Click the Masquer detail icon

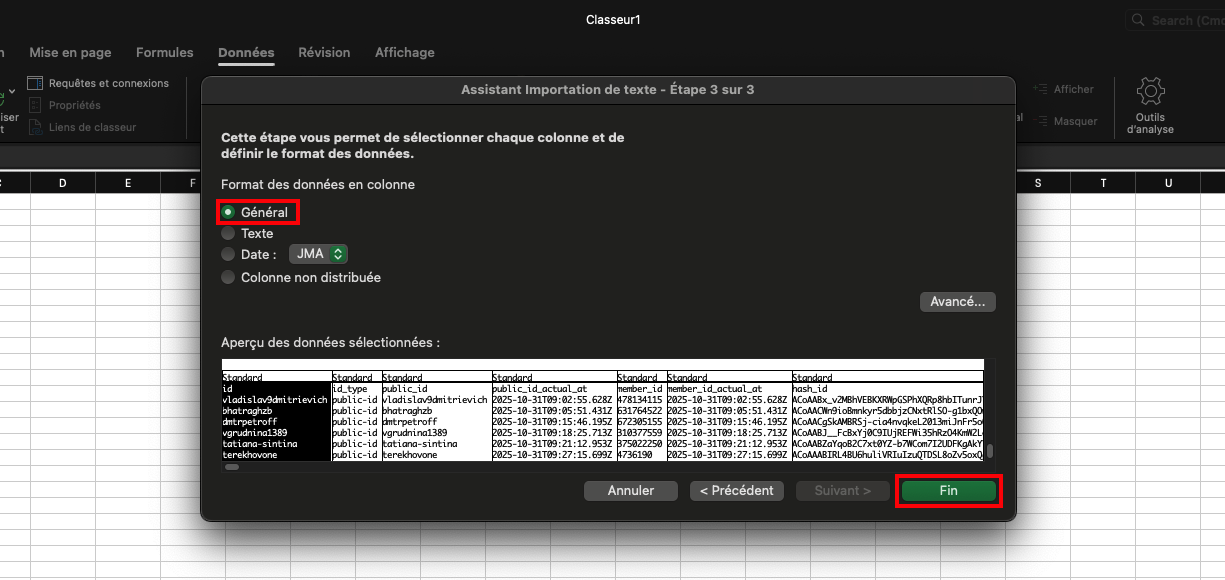(x=1040, y=121)
